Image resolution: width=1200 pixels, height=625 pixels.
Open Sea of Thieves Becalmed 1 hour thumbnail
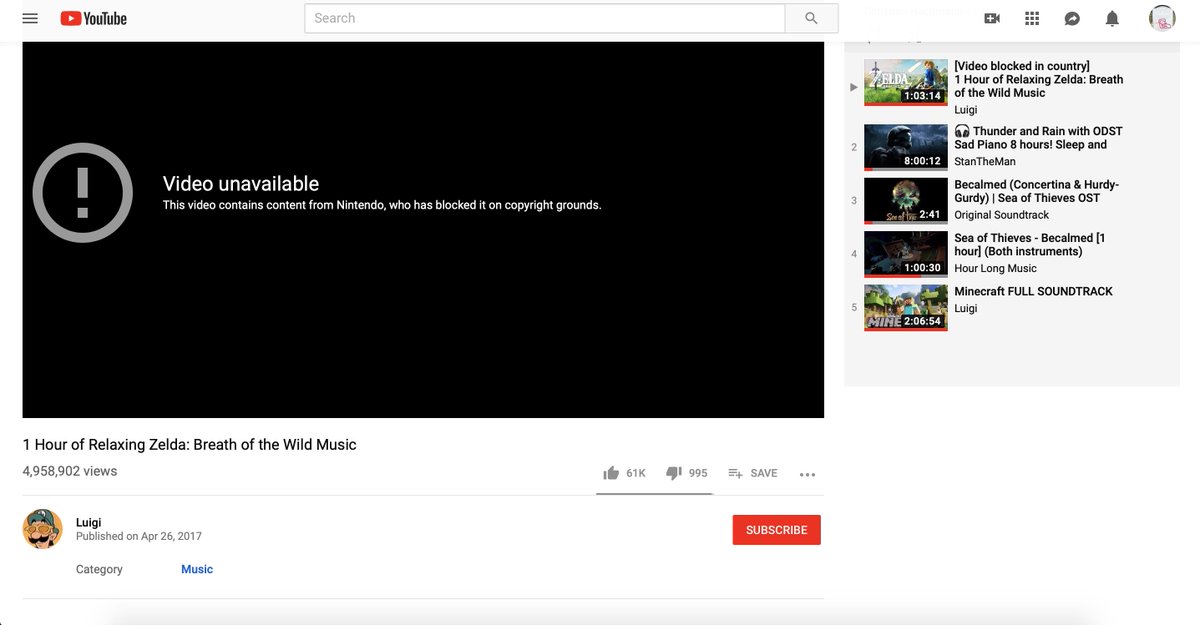tap(905, 254)
